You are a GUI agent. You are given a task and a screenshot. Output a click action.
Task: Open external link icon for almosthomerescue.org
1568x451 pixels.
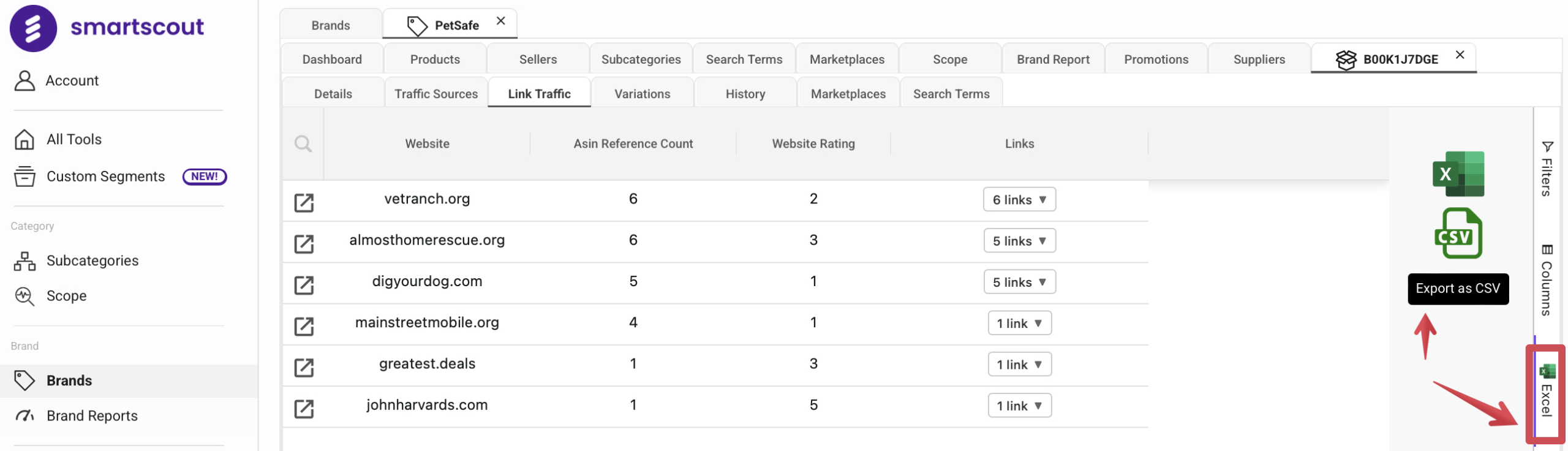(304, 243)
